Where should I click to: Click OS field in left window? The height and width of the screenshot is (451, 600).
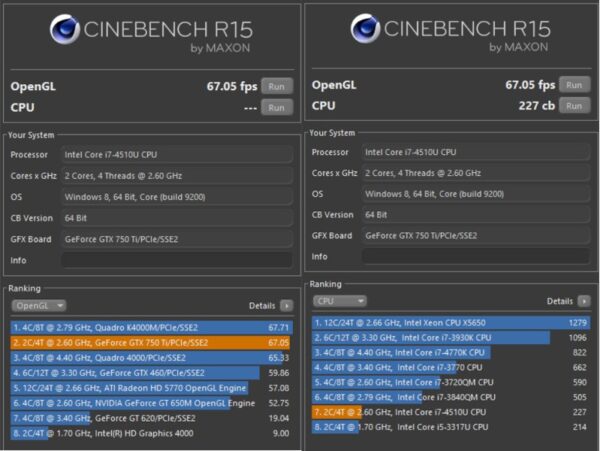[x=177, y=197]
